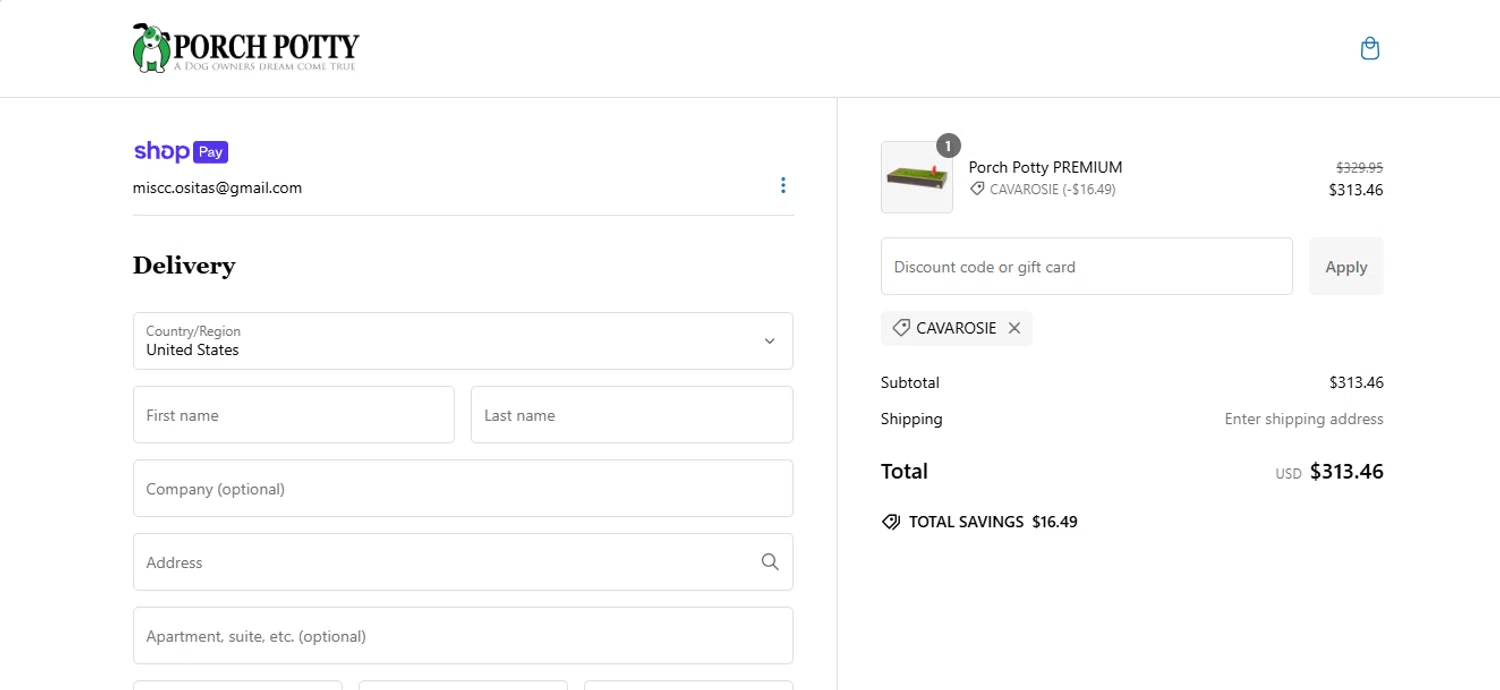1500x690 pixels.
Task: Click the CAVAROSIE (-$16.49) line discount text
Action: coord(1052,189)
